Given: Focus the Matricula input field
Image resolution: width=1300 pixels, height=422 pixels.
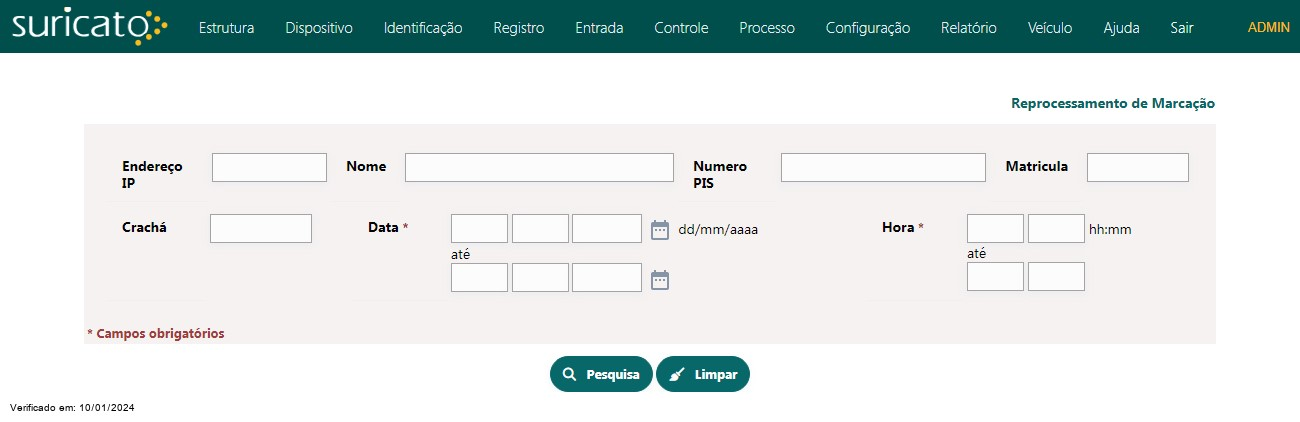Looking at the screenshot, I should point(1138,167).
